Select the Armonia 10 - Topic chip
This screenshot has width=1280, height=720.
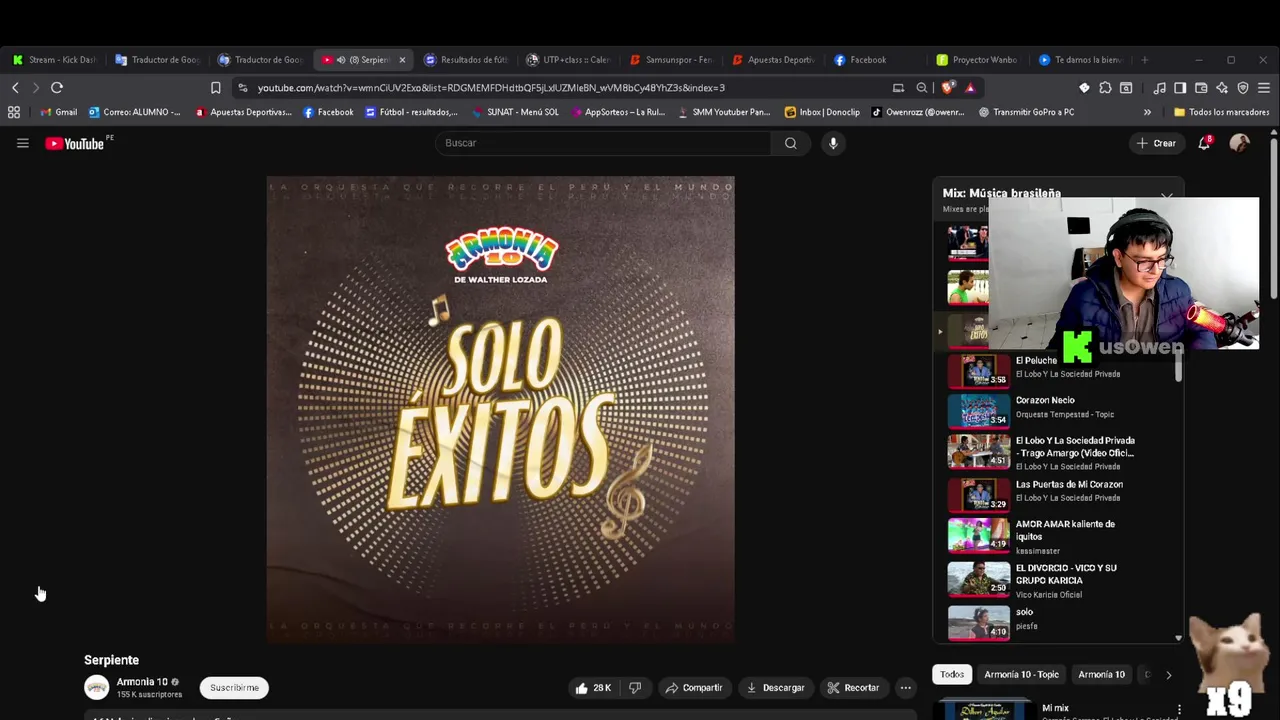[x=1021, y=675]
